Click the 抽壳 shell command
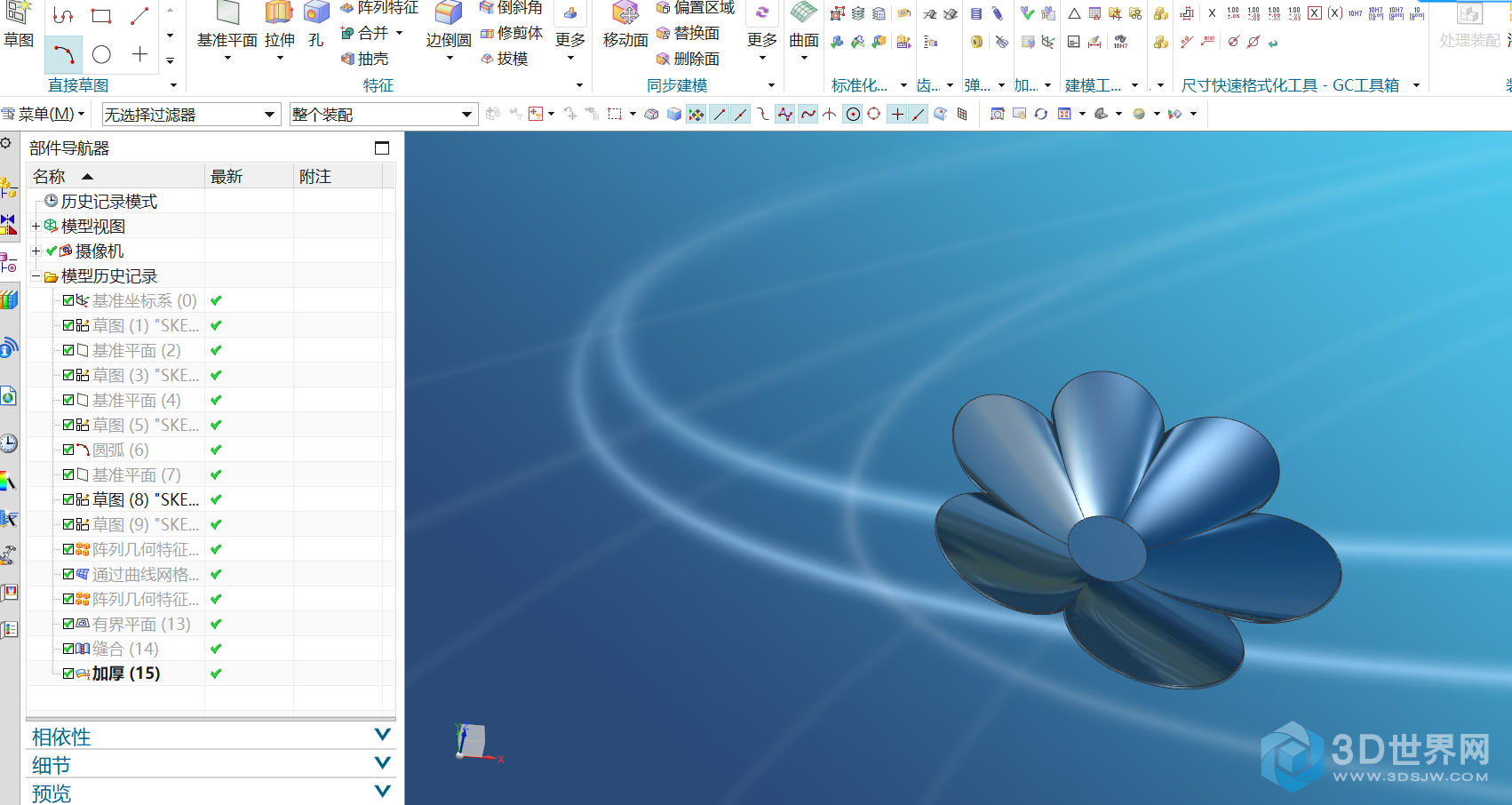Viewport: 1512px width, 805px height. coord(364,59)
